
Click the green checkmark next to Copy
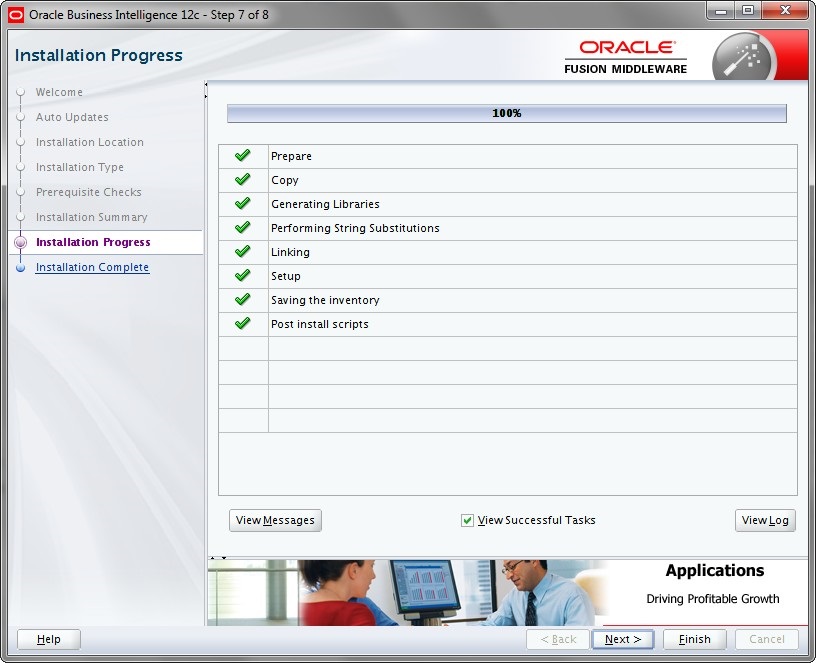[x=243, y=180]
